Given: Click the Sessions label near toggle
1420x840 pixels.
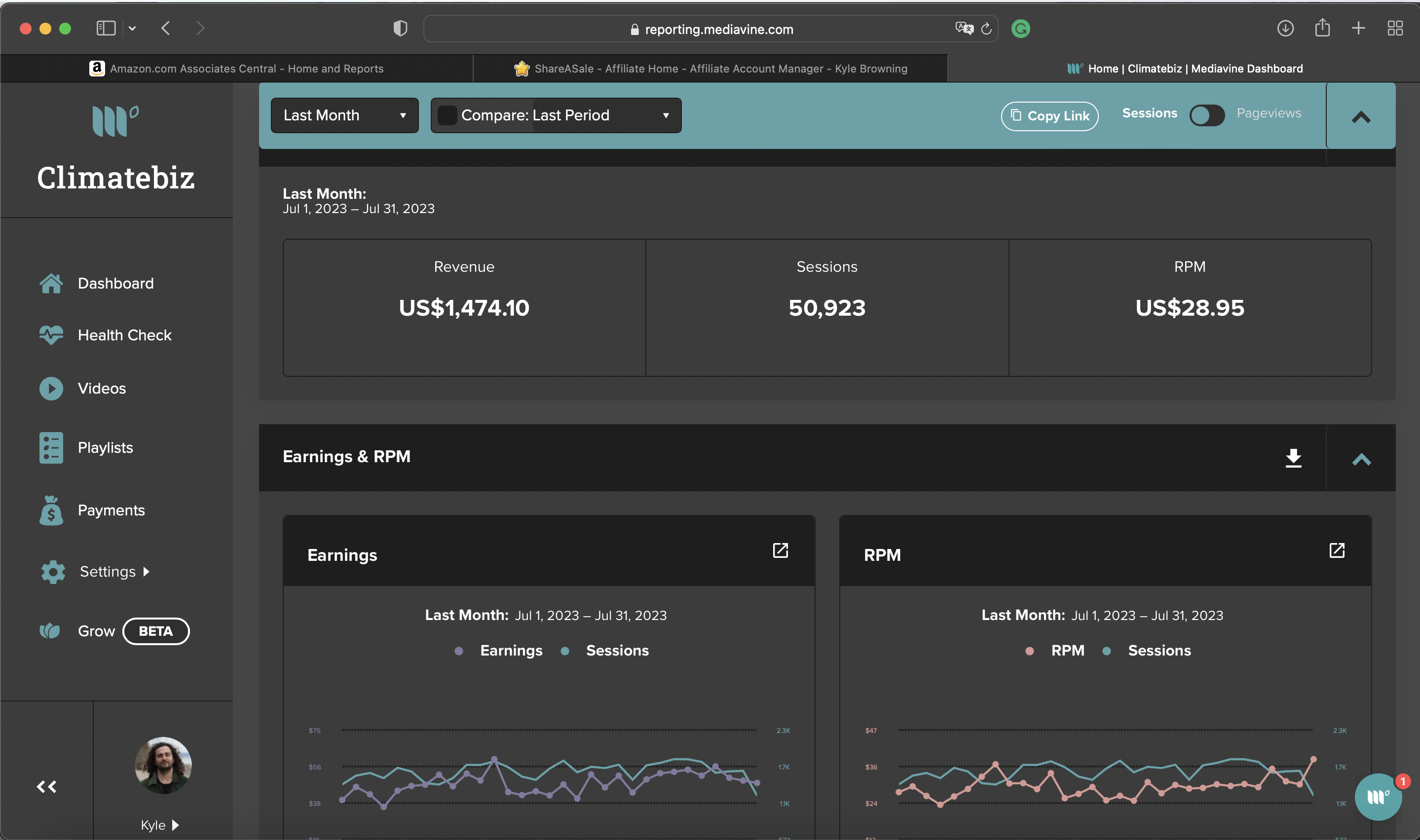Looking at the screenshot, I should pos(1149,113).
